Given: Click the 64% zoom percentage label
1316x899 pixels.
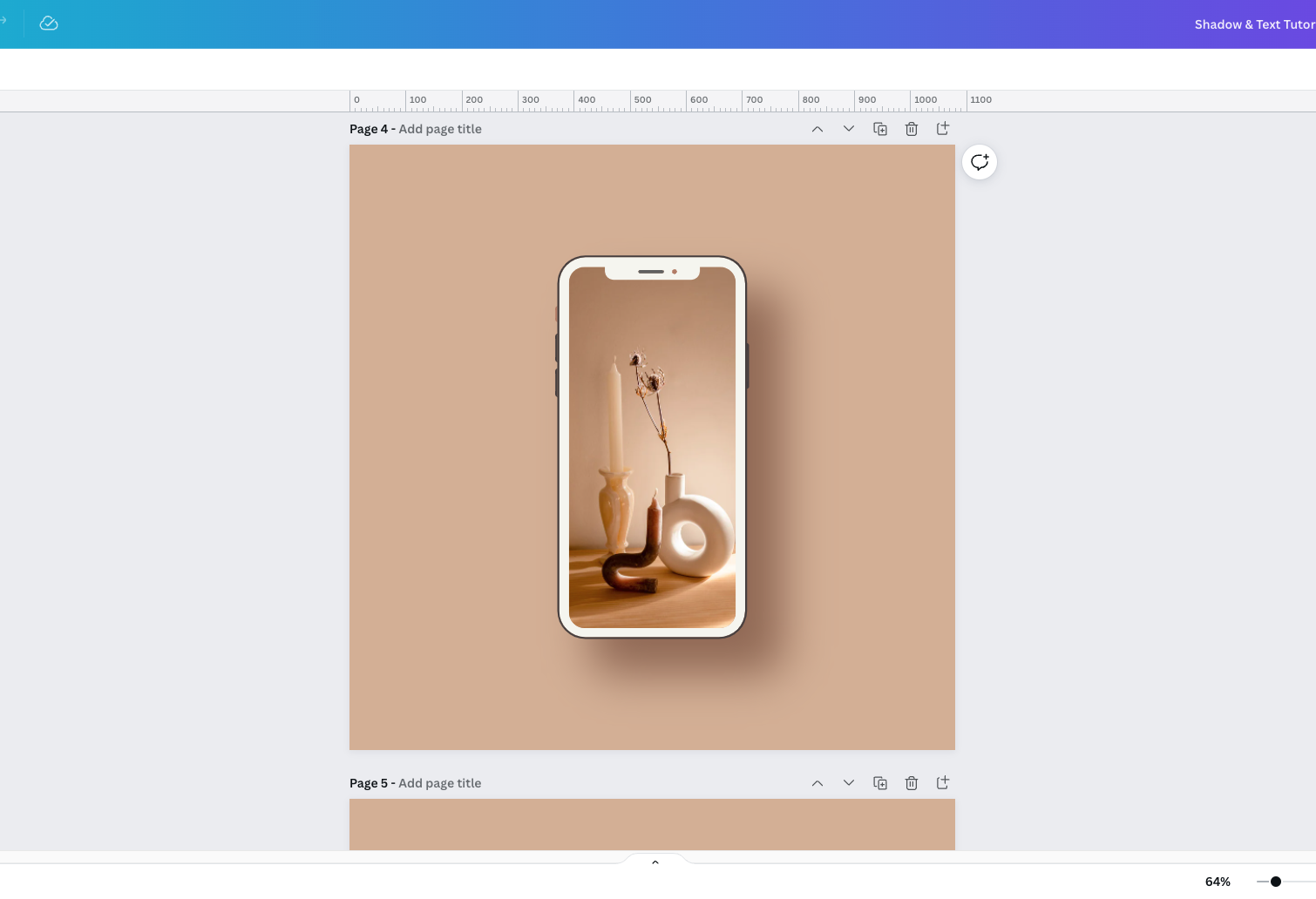Looking at the screenshot, I should [1217, 882].
